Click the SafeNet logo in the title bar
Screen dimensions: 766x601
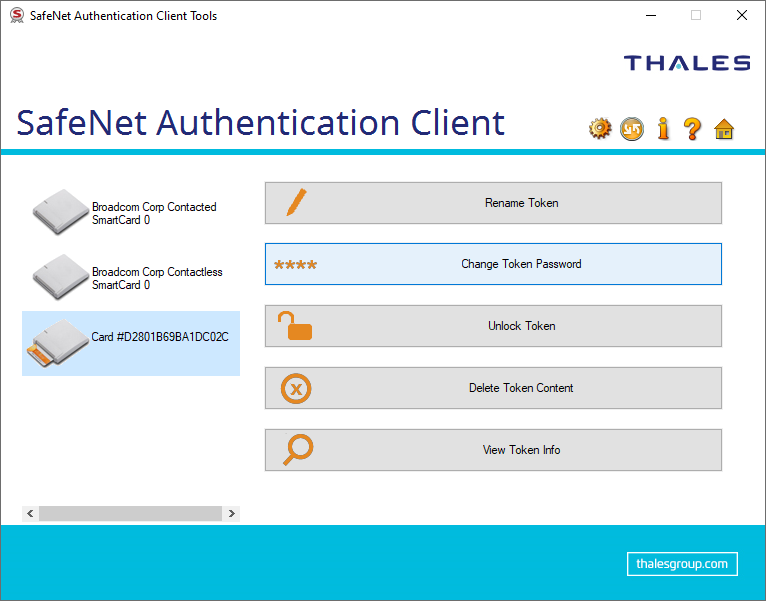pos(17,16)
